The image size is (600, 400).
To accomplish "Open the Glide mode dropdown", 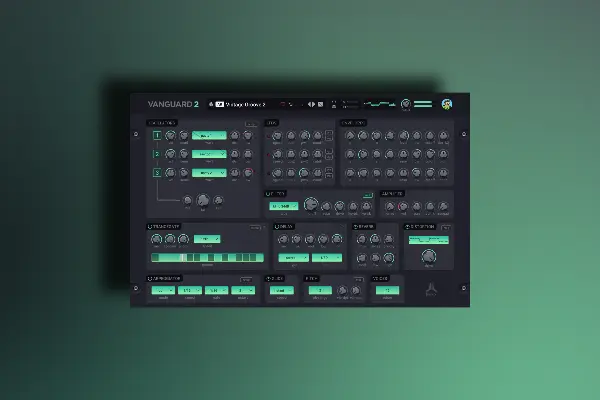I will coord(282,291).
